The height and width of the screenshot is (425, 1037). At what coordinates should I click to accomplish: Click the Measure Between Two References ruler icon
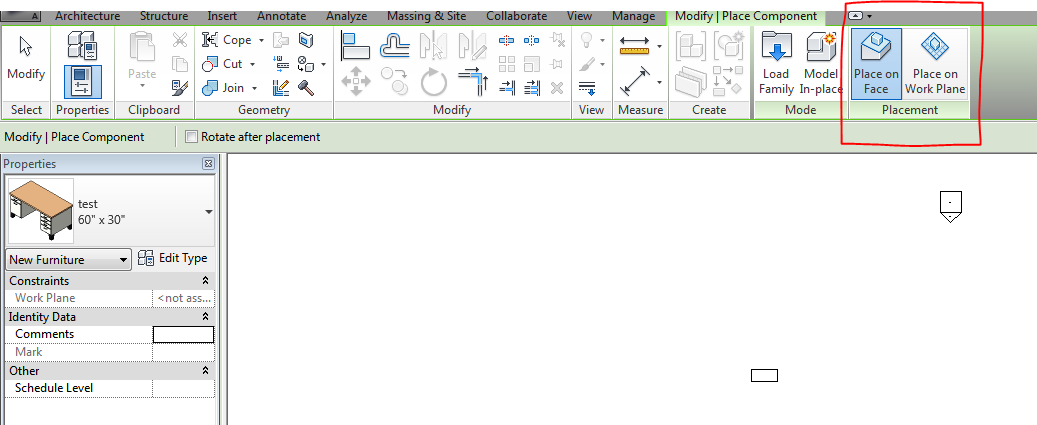point(634,46)
